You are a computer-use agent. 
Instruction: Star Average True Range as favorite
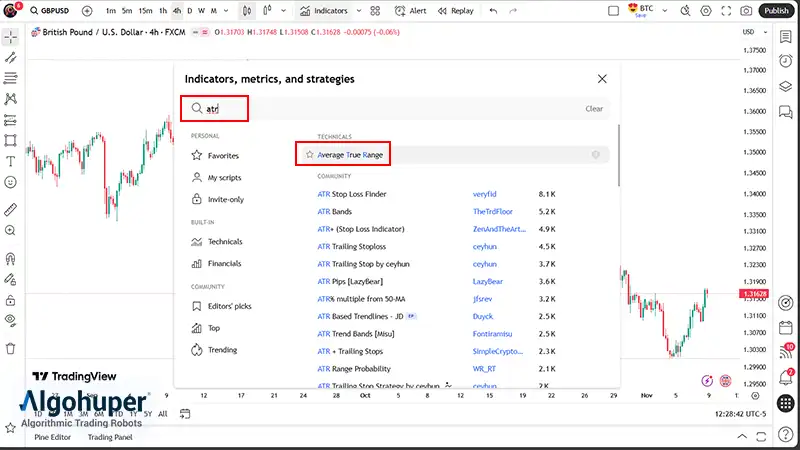click(309, 155)
